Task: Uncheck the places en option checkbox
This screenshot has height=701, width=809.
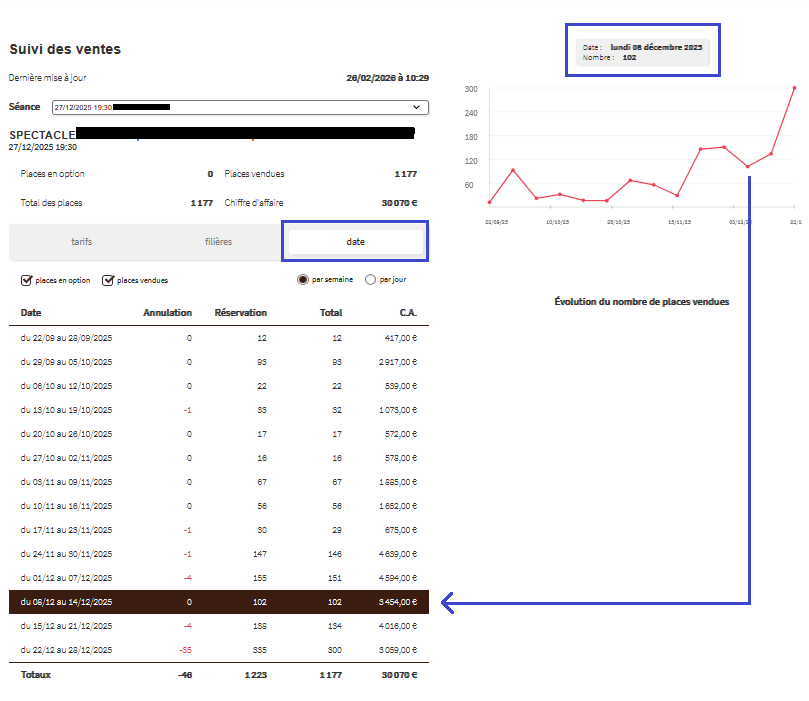Action: pyautogui.click(x=27, y=281)
